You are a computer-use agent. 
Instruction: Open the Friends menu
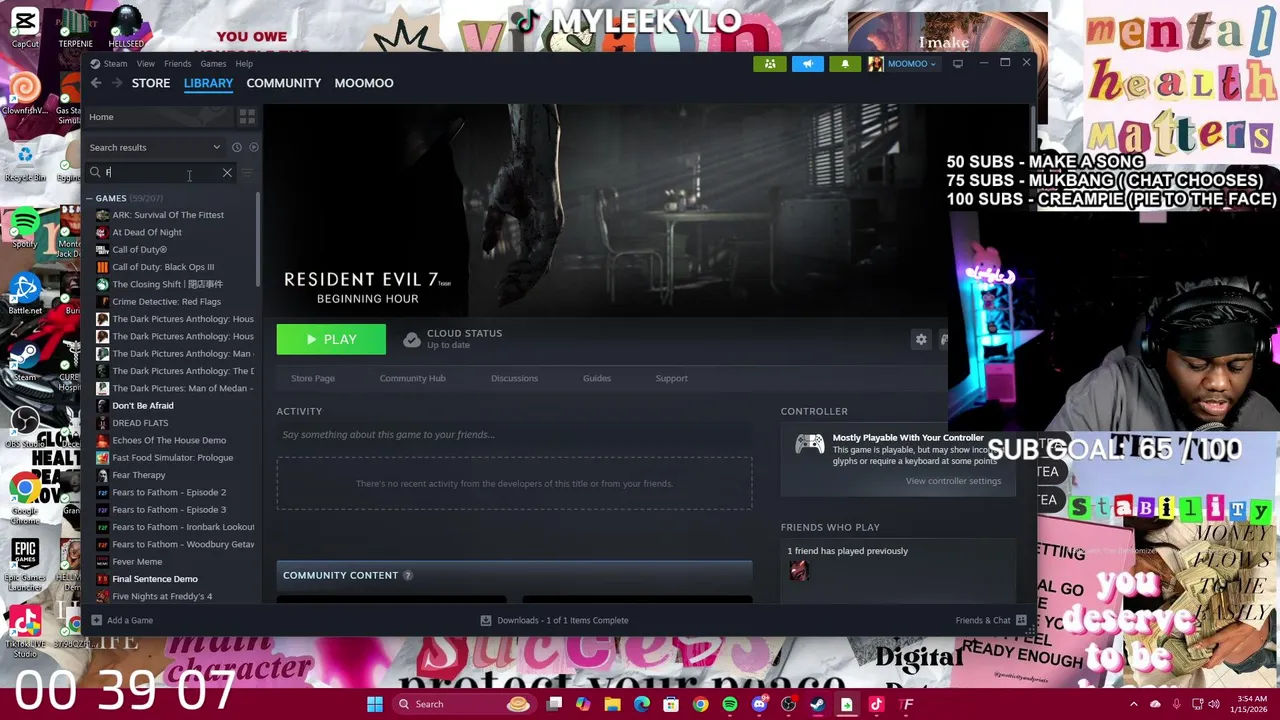177,64
